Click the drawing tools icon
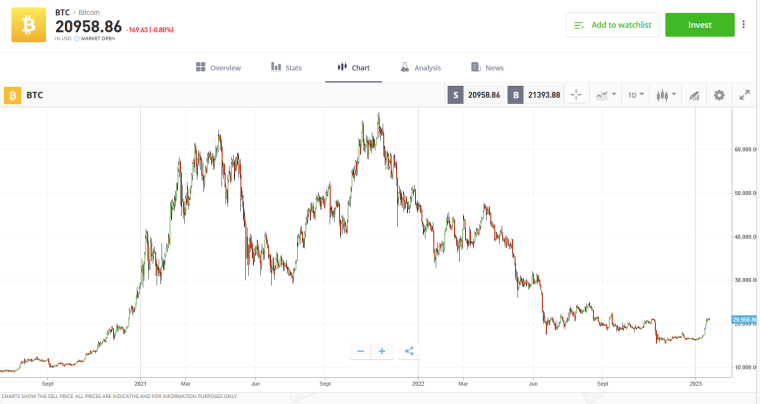The height and width of the screenshot is (404, 760). point(694,95)
